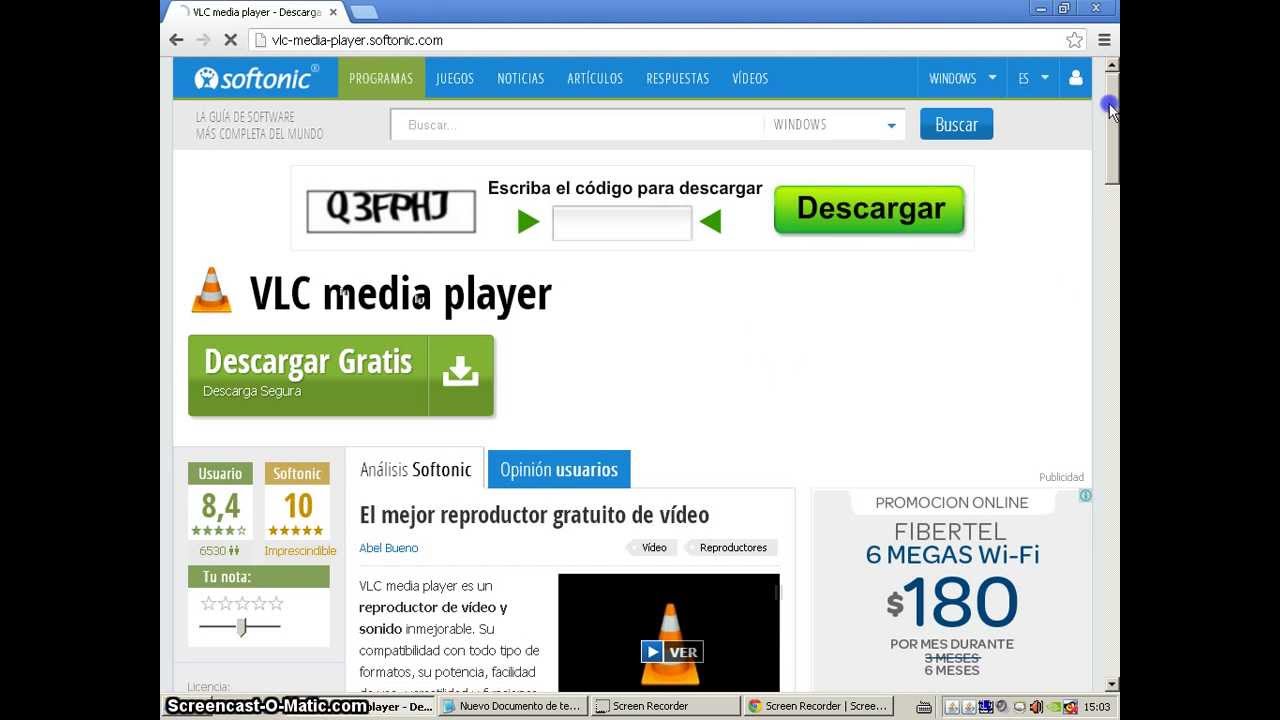The image size is (1280, 720).
Task: Click the Buscar search field
Action: pyautogui.click(x=577, y=125)
